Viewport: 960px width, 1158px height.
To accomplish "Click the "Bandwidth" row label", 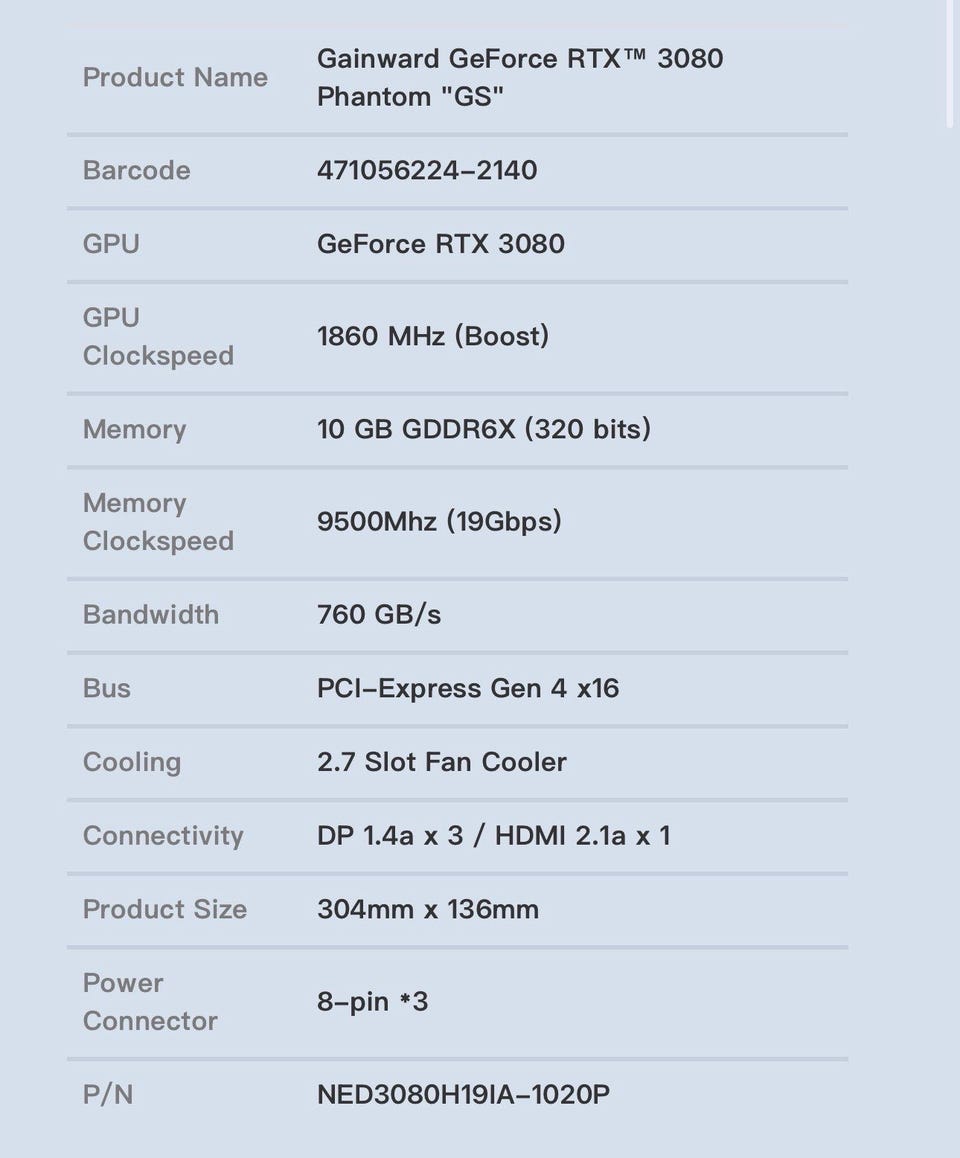I will coord(150,614).
